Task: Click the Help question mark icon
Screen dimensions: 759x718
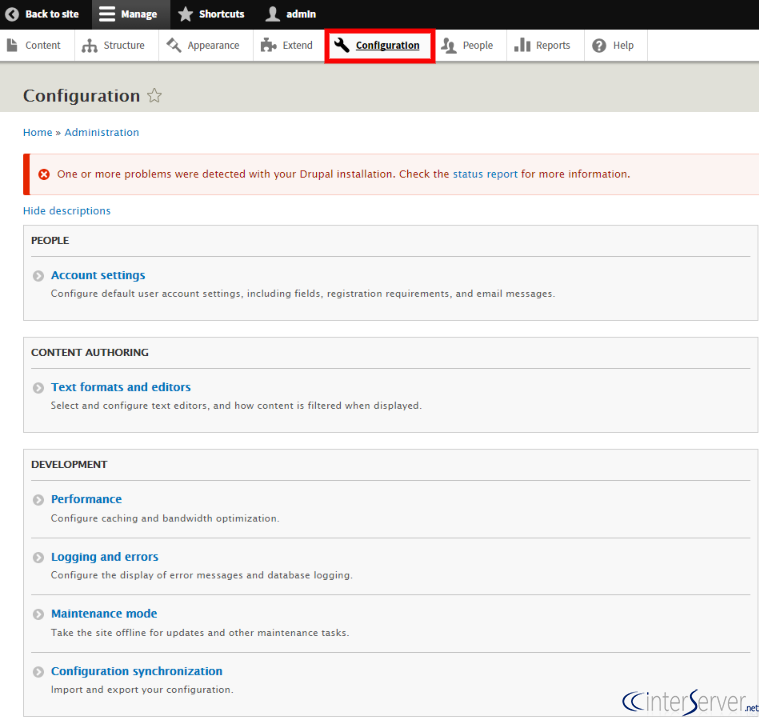Action: [599, 46]
